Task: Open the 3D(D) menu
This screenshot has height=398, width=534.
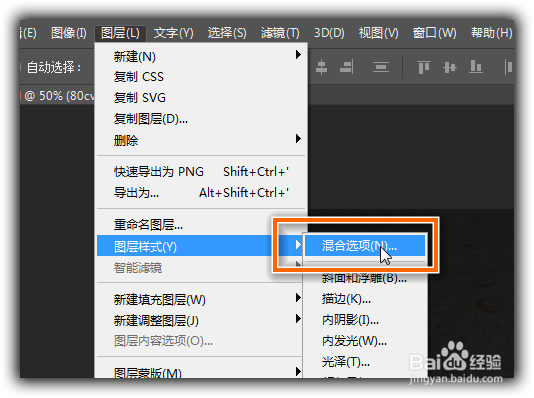Action: coord(329,33)
